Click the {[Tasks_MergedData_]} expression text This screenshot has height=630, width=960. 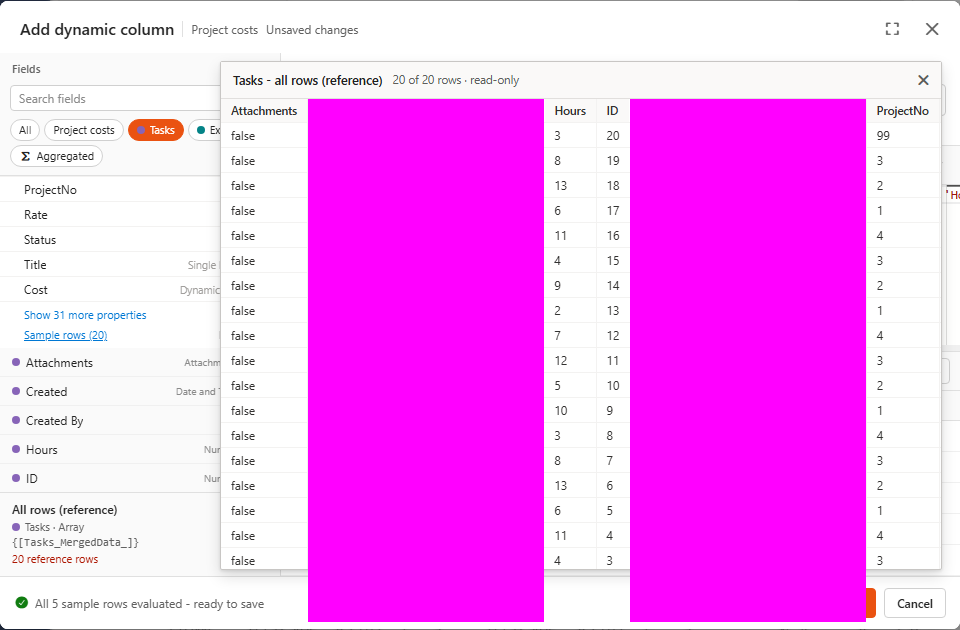(x=75, y=542)
